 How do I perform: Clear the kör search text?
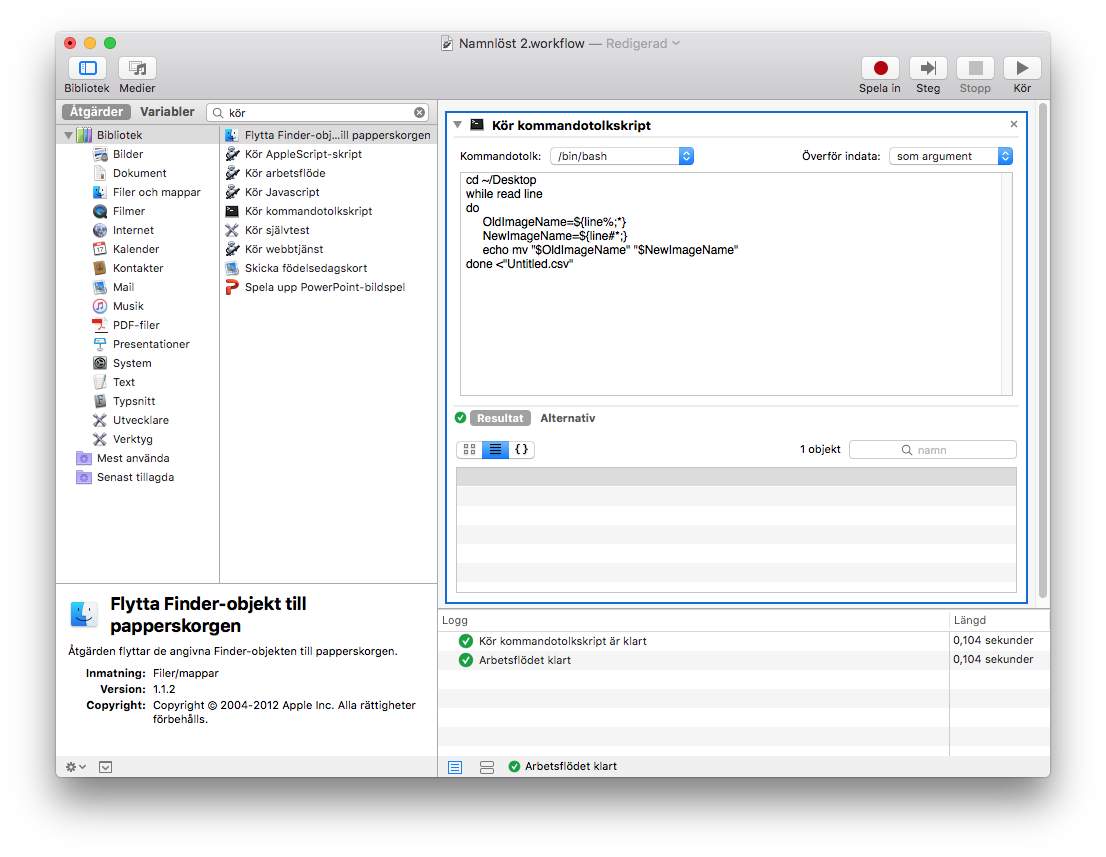pyautogui.click(x=420, y=112)
